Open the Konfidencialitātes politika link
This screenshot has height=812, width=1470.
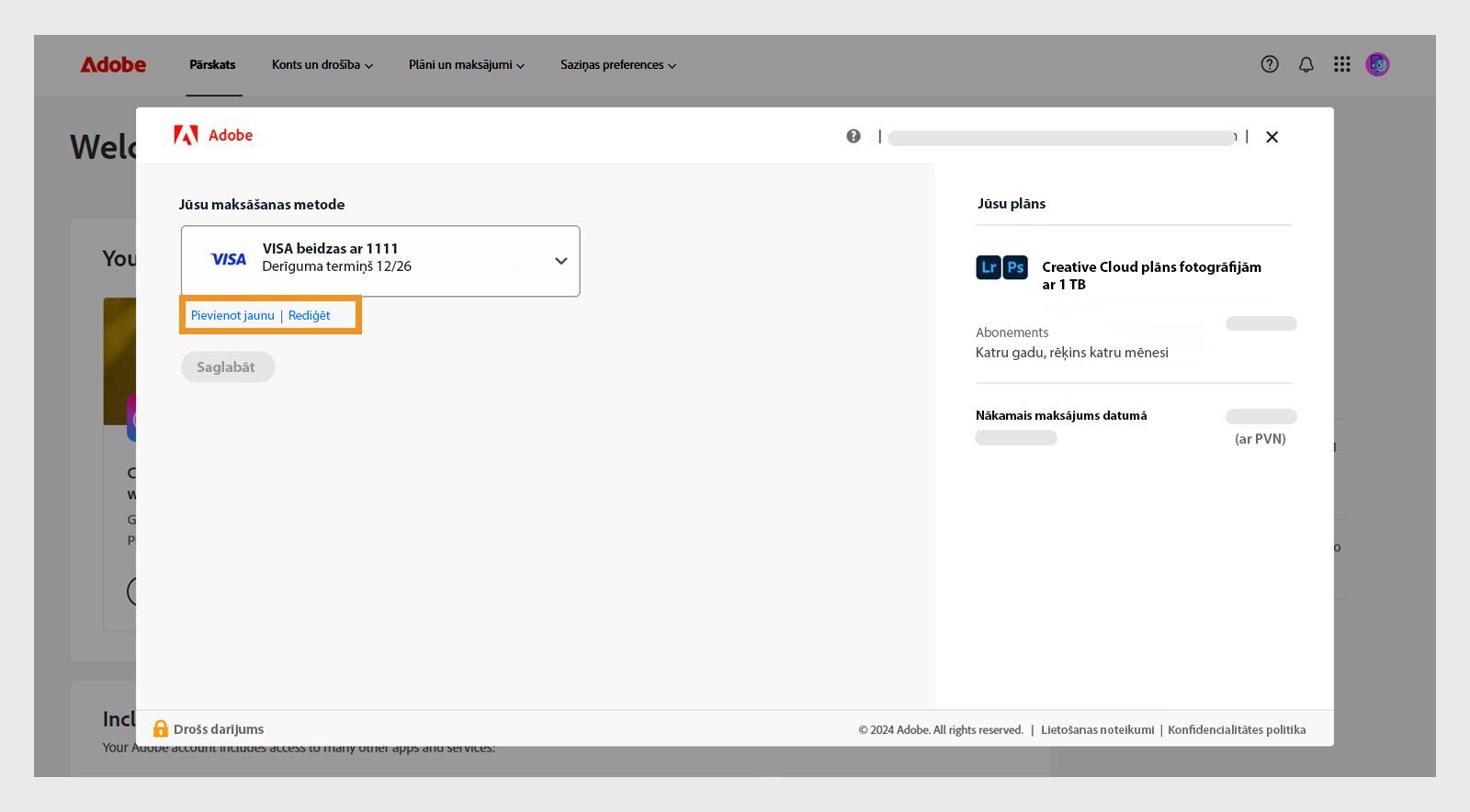pyautogui.click(x=1237, y=729)
